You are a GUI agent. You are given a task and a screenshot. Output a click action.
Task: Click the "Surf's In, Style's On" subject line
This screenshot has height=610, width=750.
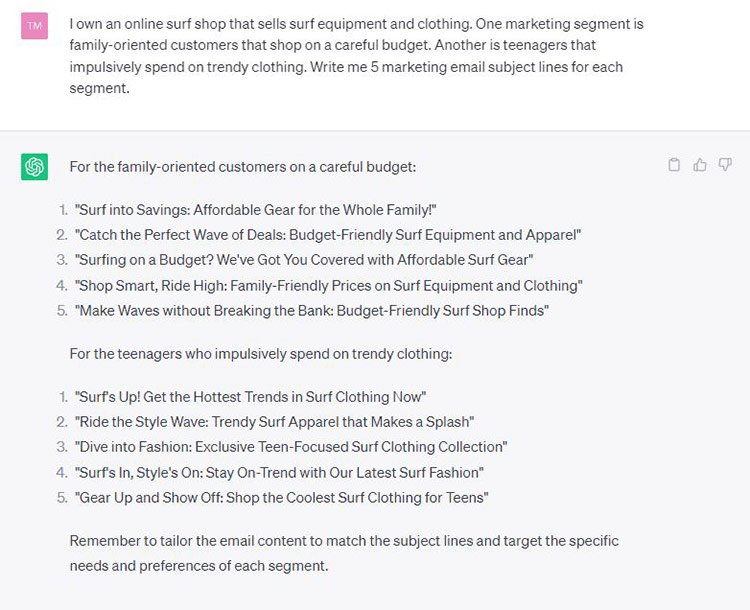279,472
